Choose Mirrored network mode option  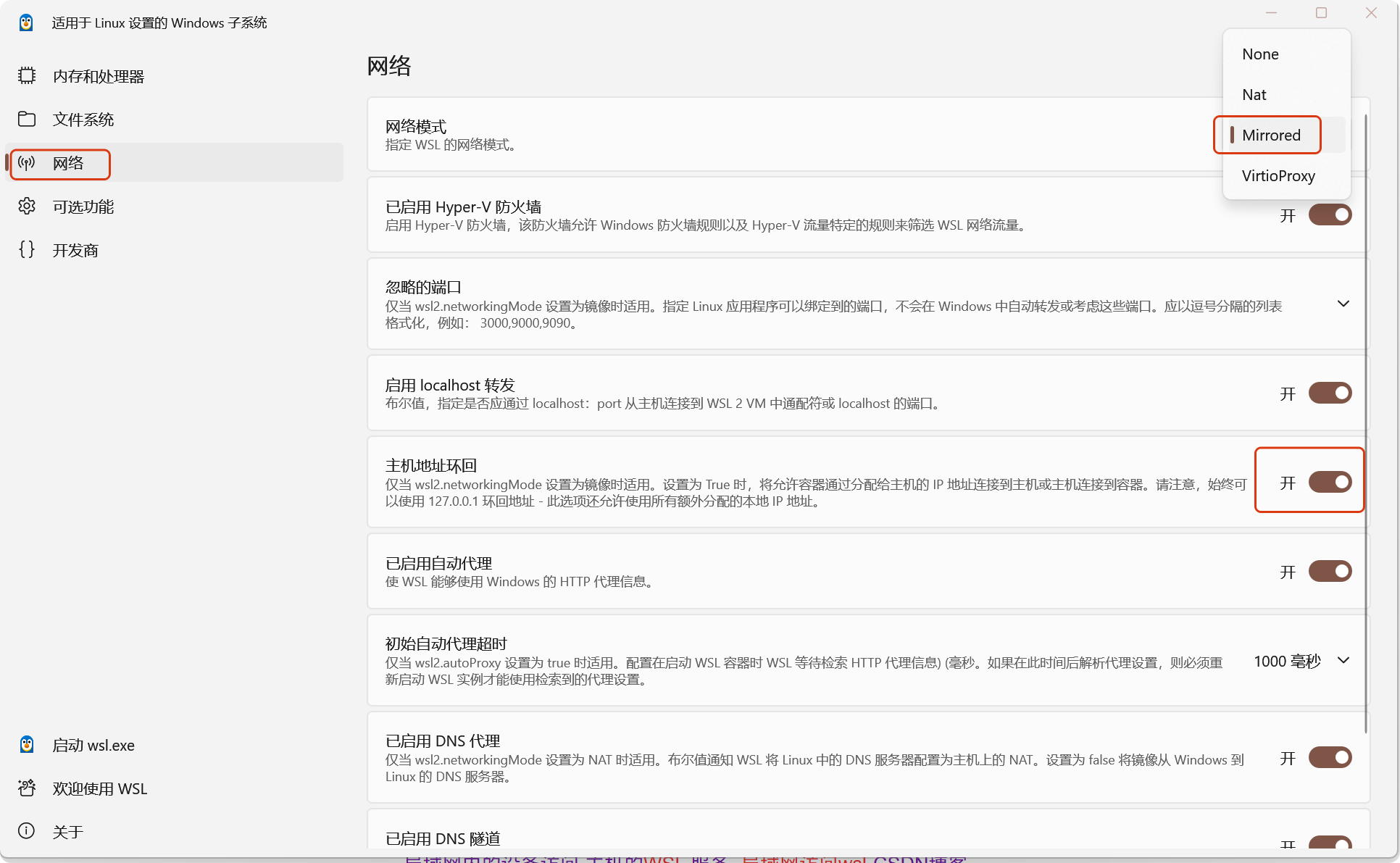[1286, 136]
